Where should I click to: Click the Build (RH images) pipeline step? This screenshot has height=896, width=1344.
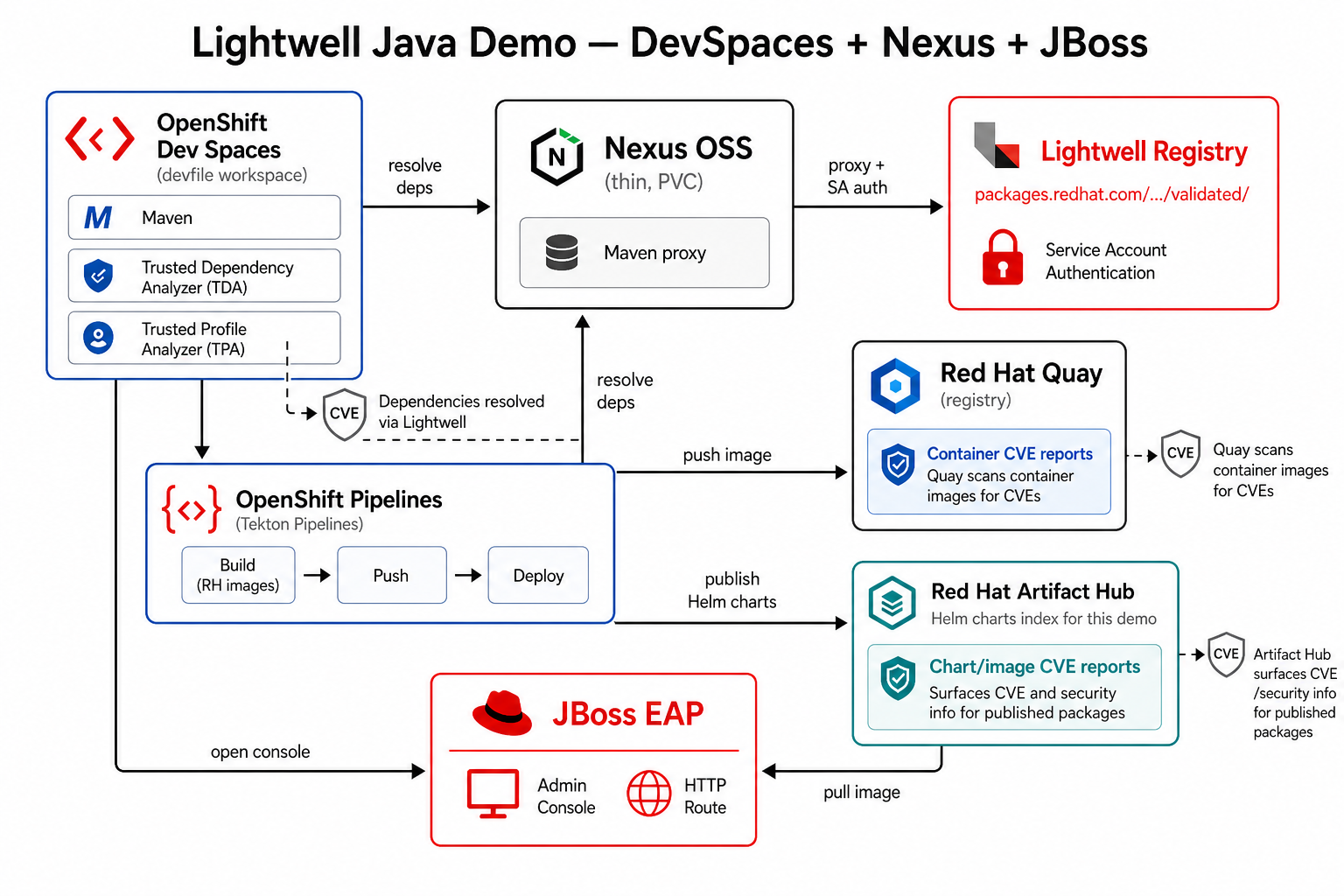tap(238, 575)
